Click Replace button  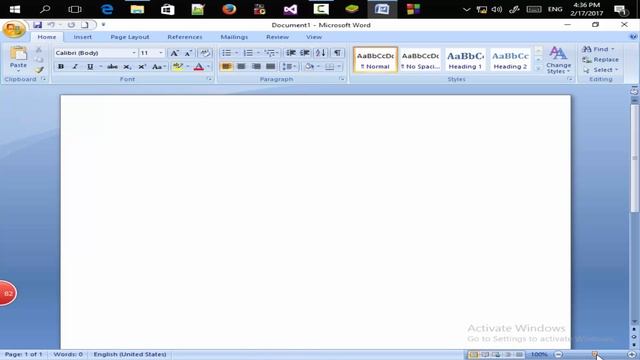tap(600, 60)
